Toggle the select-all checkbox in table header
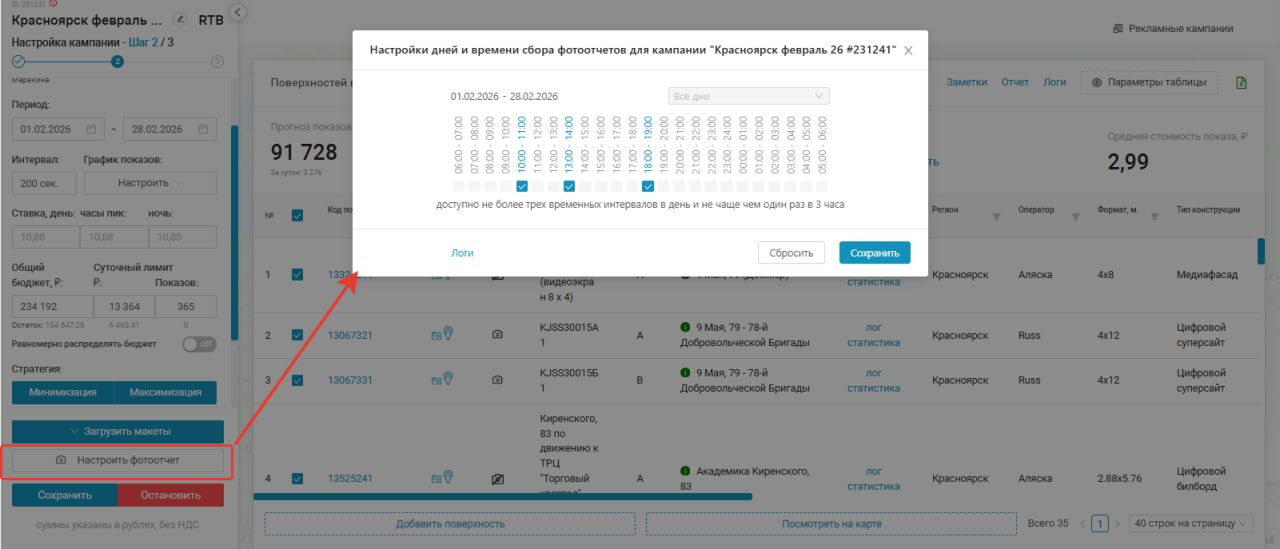1280x549 pixels. [x=297, y=214]
